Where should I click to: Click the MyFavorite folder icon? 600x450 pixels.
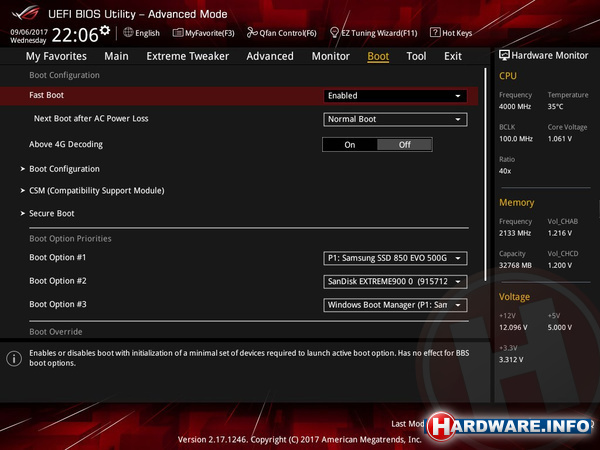(x=178, y=33)
